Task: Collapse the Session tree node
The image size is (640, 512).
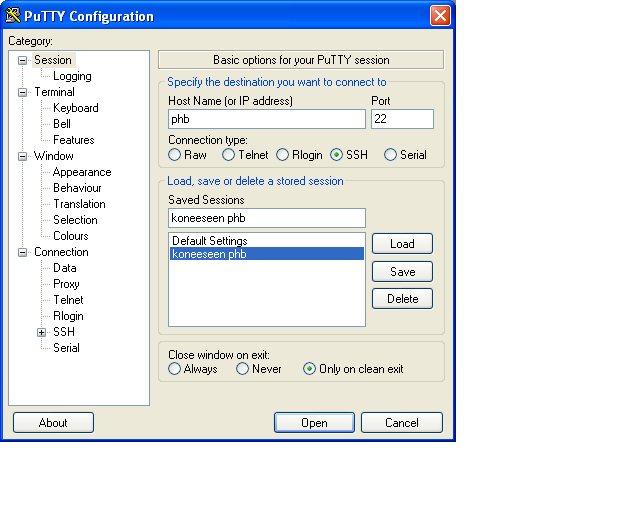Action: pos(22,60)
